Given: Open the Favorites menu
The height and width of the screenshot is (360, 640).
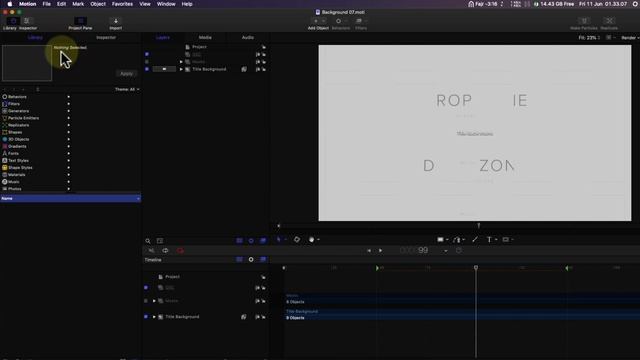Looking at the screenshot, I should [x=122, y=4].
